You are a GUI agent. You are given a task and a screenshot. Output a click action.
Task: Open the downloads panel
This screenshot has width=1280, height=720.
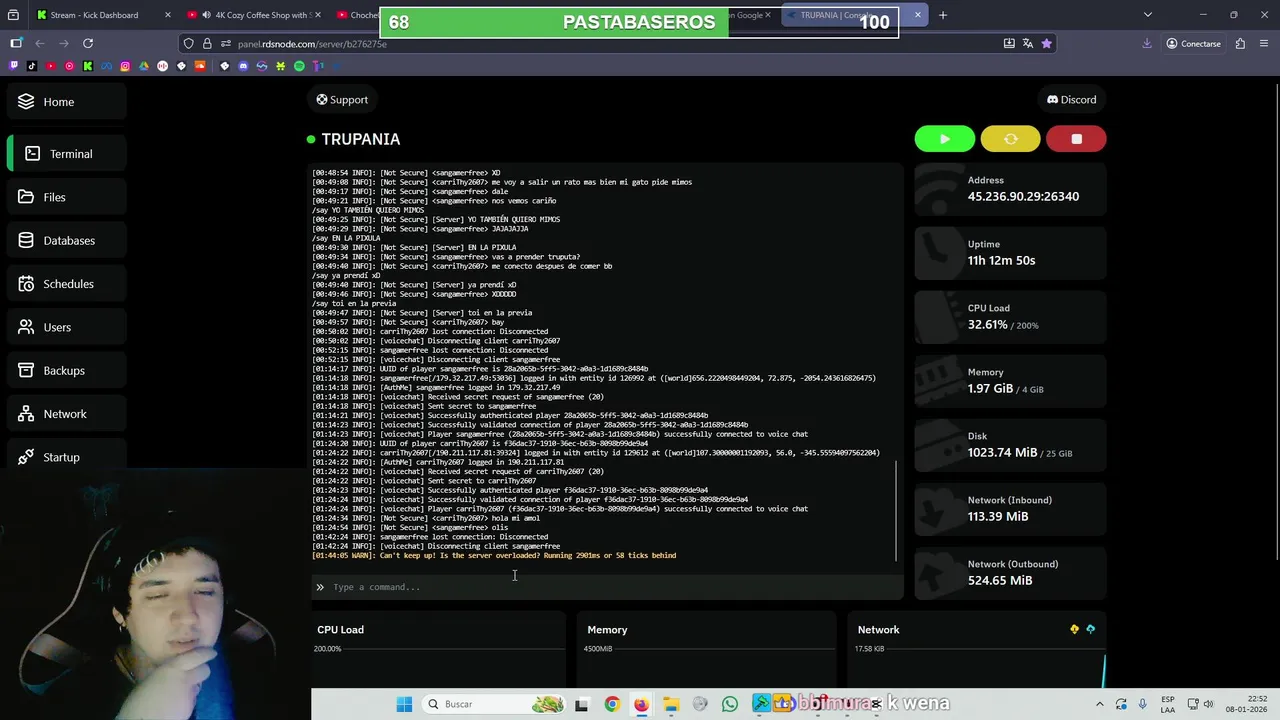(x=1147, y=43)
